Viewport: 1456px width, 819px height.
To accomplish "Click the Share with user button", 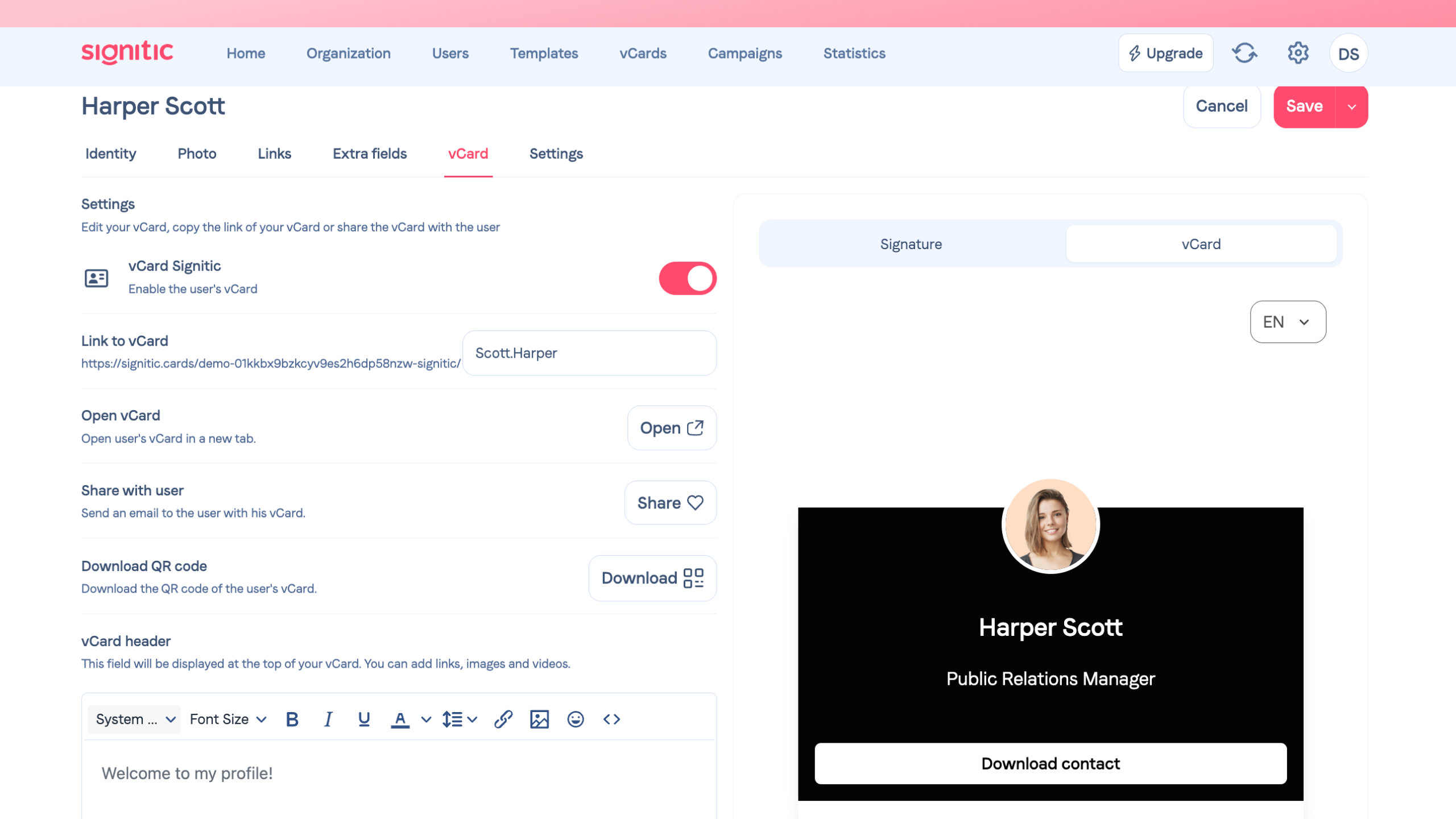I will (670, 503).
